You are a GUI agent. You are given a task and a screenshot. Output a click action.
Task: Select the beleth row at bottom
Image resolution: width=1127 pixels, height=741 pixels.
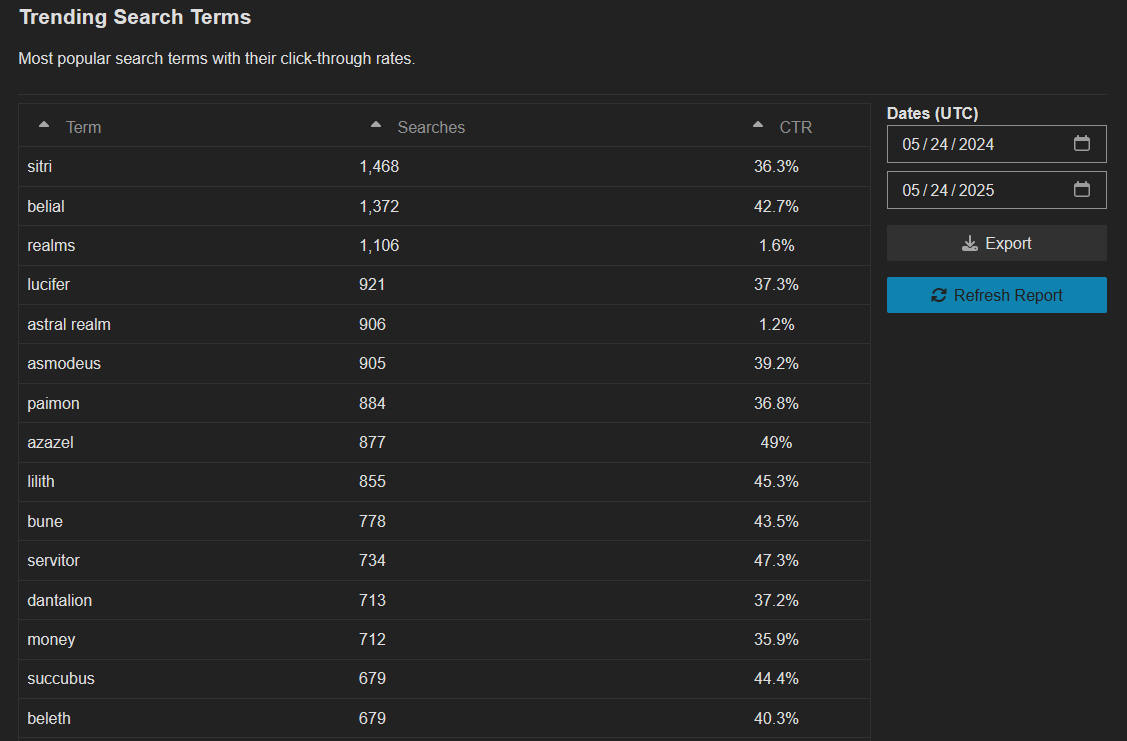pyautogui.click(x=444, y=718)
